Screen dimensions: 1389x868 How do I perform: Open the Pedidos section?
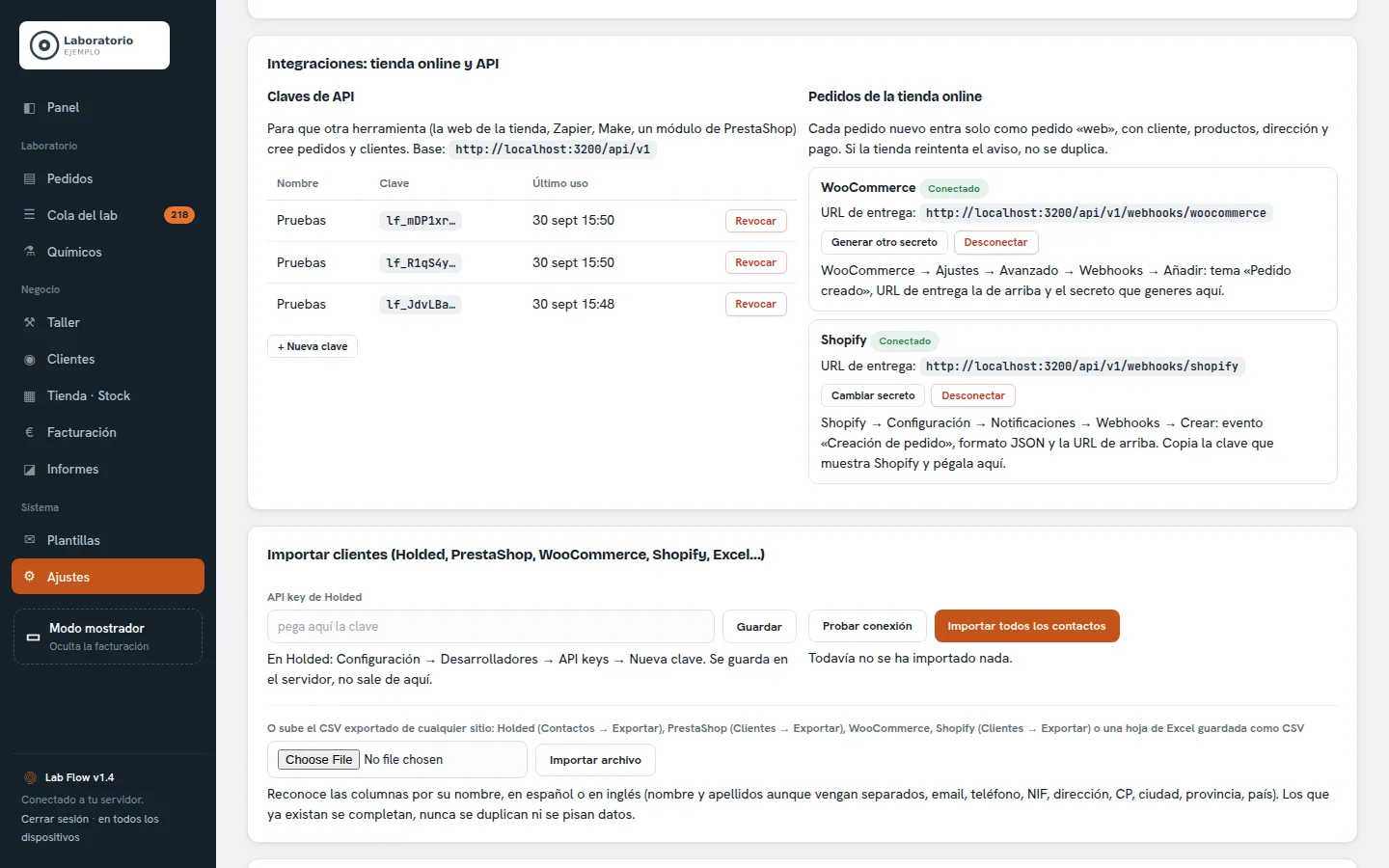pos(108,179)
